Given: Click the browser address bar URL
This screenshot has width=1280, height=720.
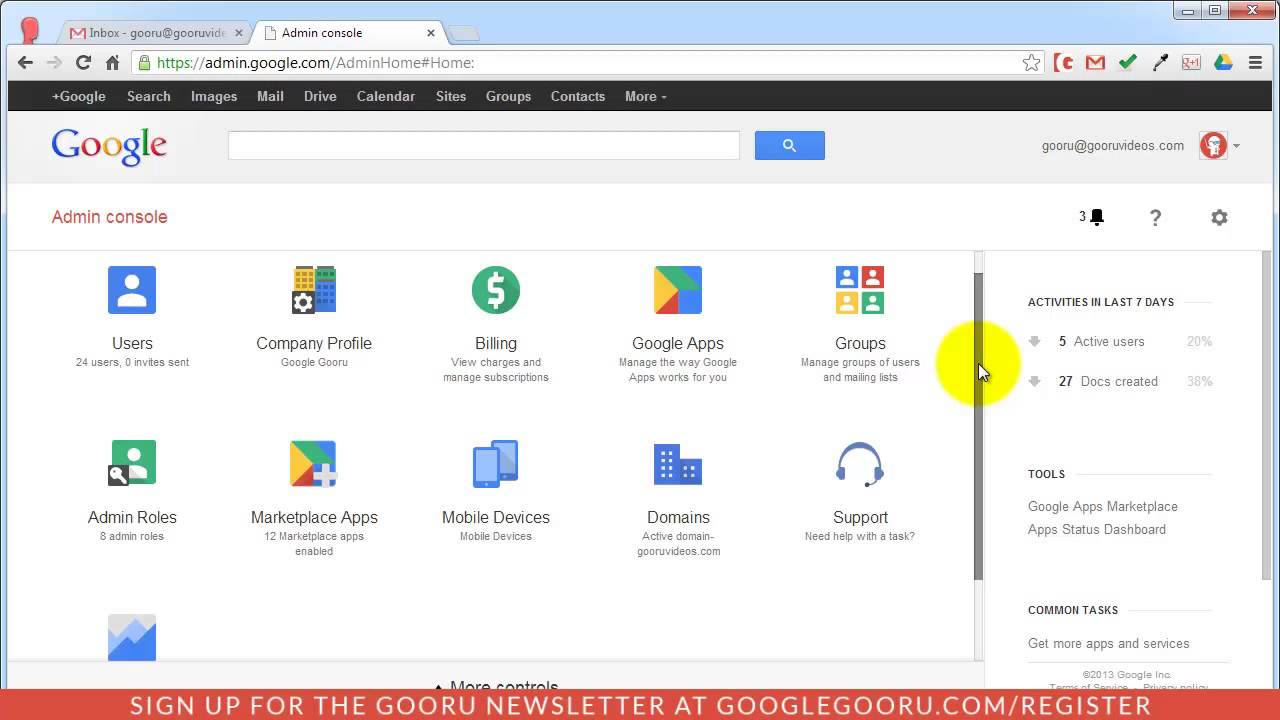Looking at the screenshot, I should point(315,63).
